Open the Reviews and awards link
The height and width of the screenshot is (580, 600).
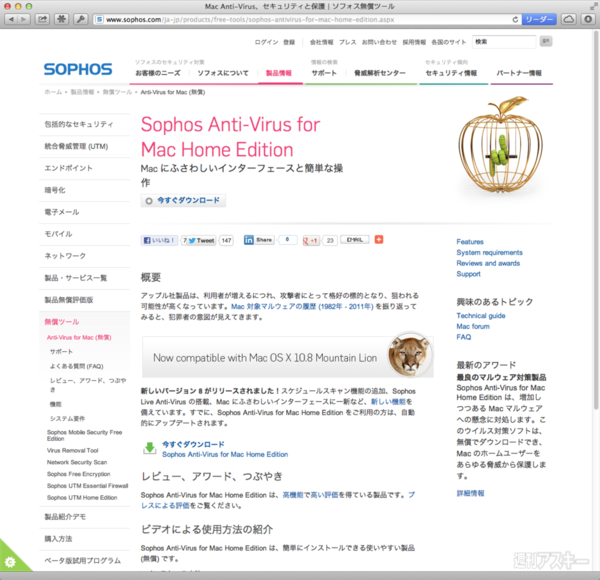click(x=488, y=263)
